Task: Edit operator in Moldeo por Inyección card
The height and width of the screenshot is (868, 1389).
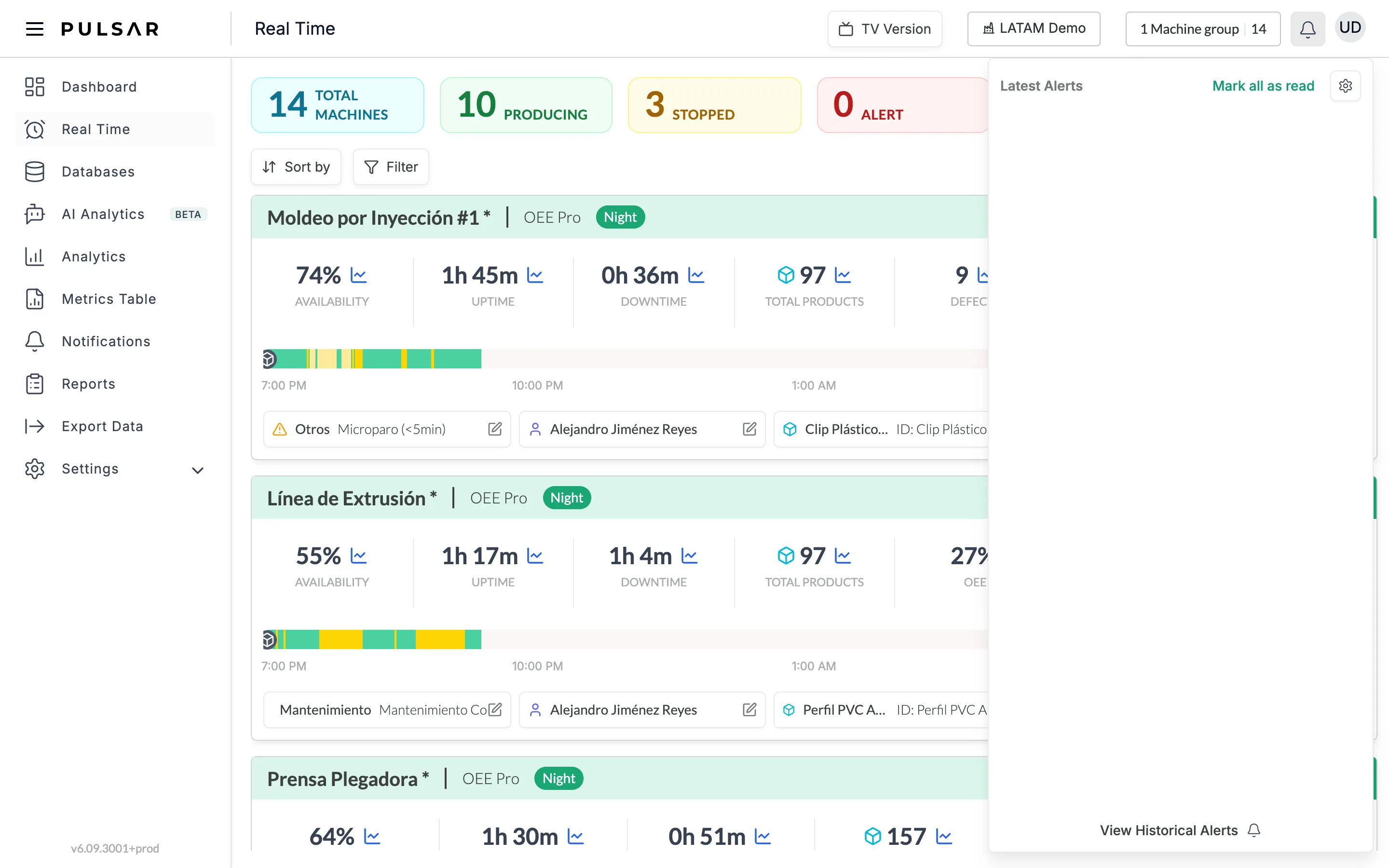Action: click(x=749, y=429)
